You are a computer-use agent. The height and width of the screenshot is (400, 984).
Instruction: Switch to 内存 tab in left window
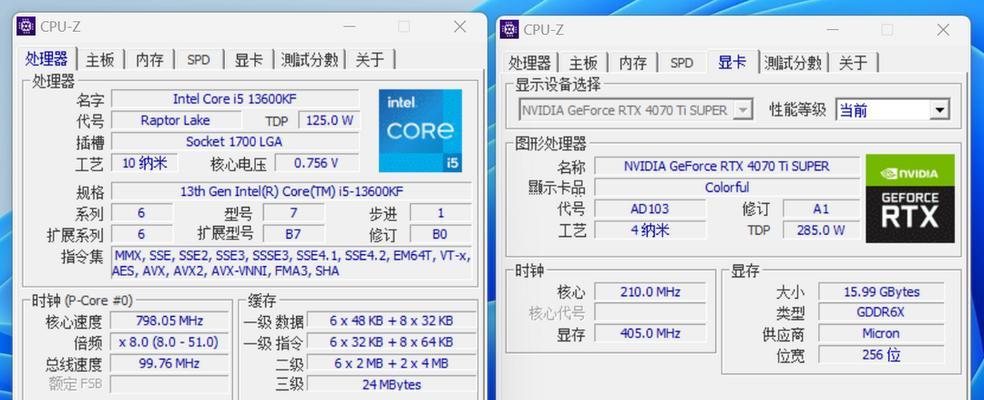point(149,60)
